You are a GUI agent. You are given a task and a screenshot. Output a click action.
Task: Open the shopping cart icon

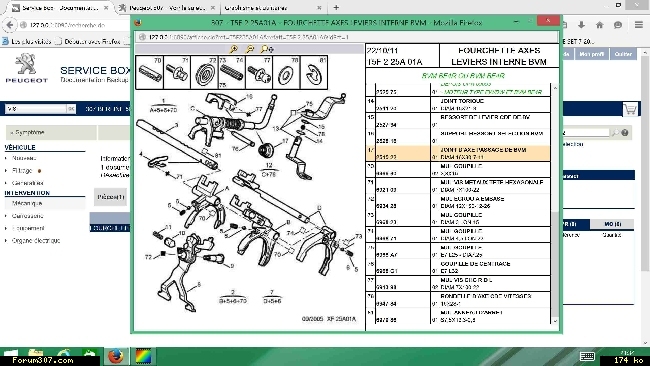(630, 109)
